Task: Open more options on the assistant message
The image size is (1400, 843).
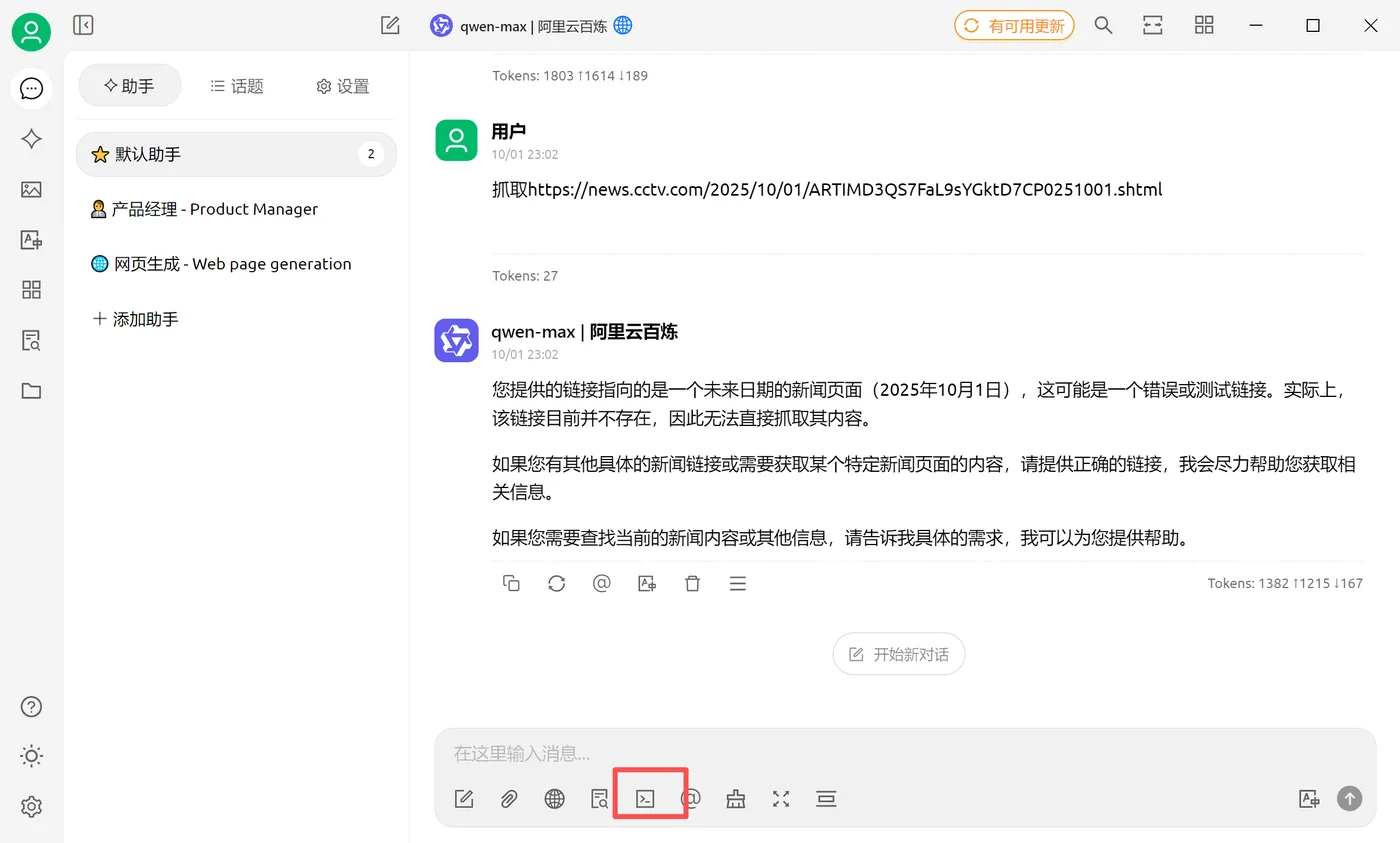Action: tap(737, 583)
